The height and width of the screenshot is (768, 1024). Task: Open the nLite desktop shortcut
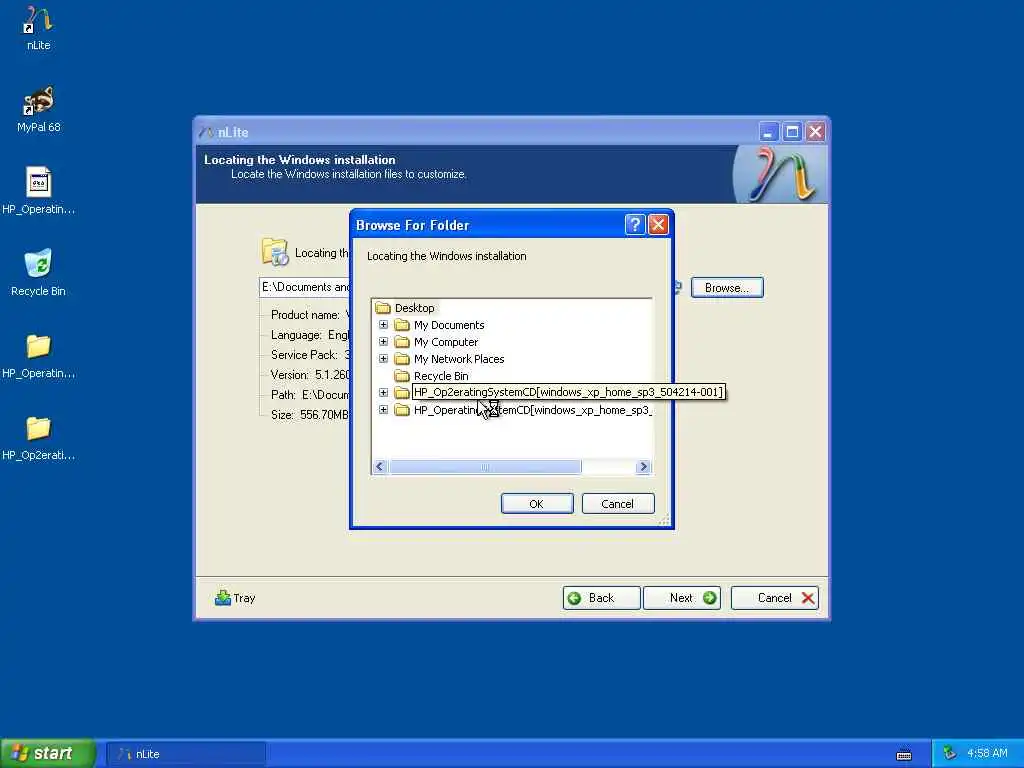pos(39,28)
